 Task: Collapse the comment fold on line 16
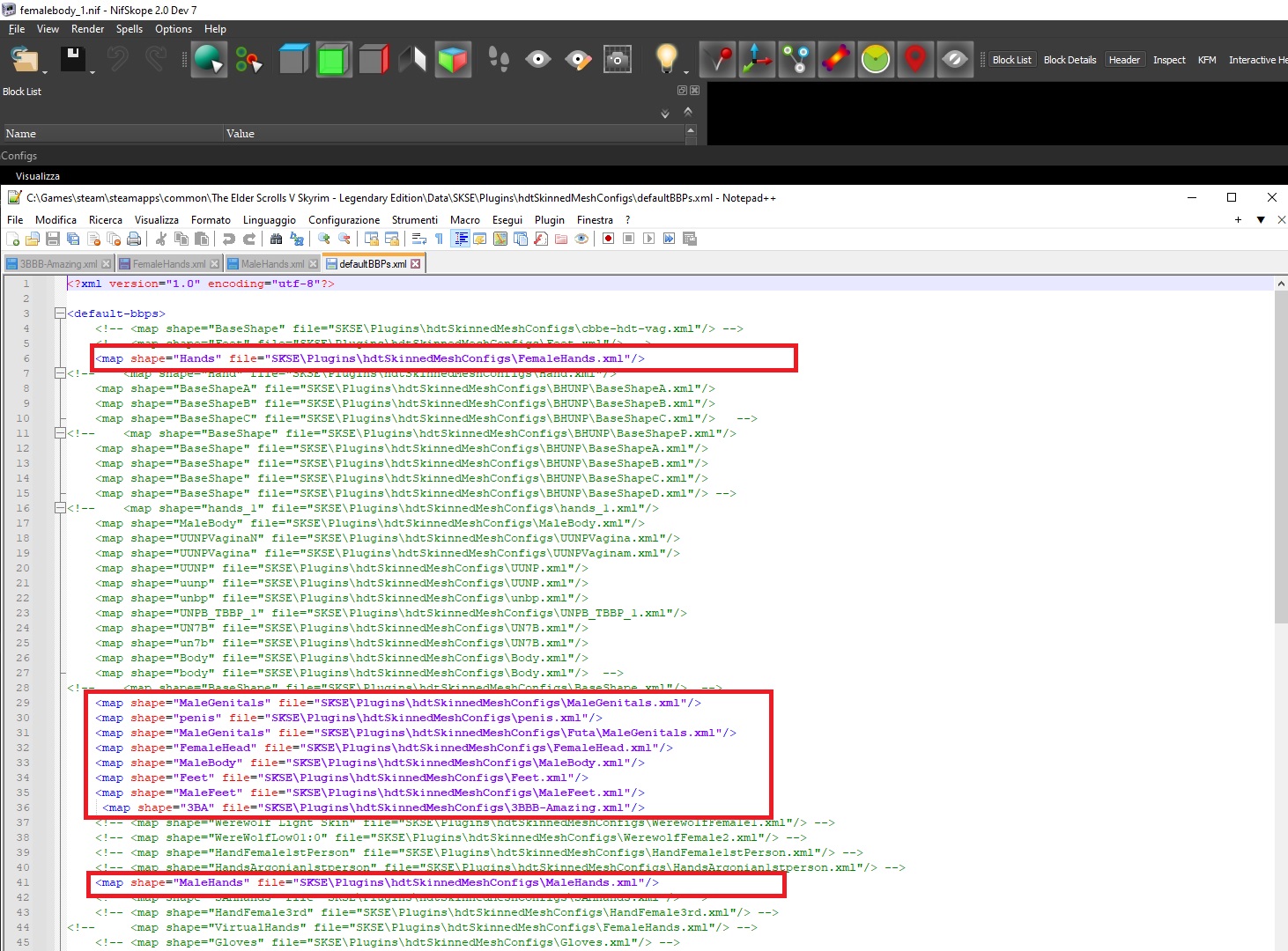click(x=59, y=508)
